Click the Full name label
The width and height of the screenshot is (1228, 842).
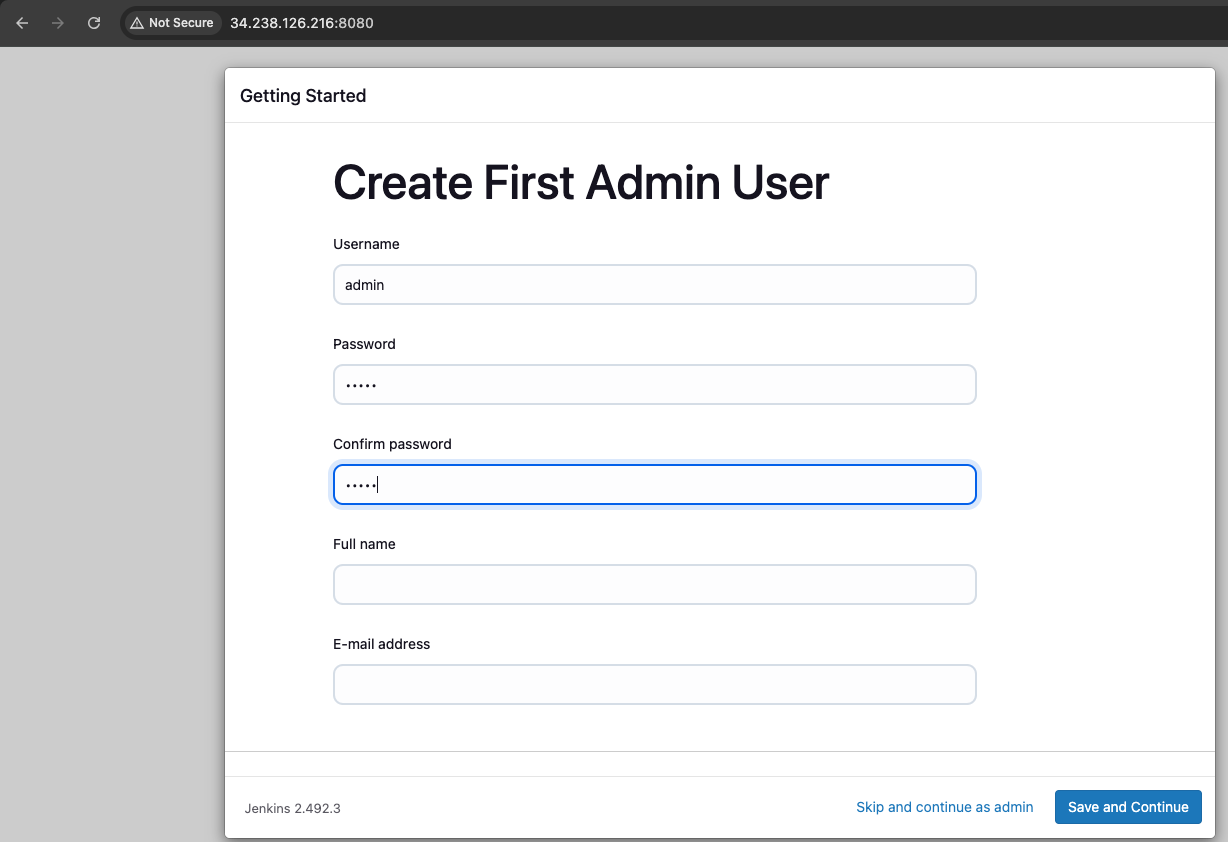(364, 544)
